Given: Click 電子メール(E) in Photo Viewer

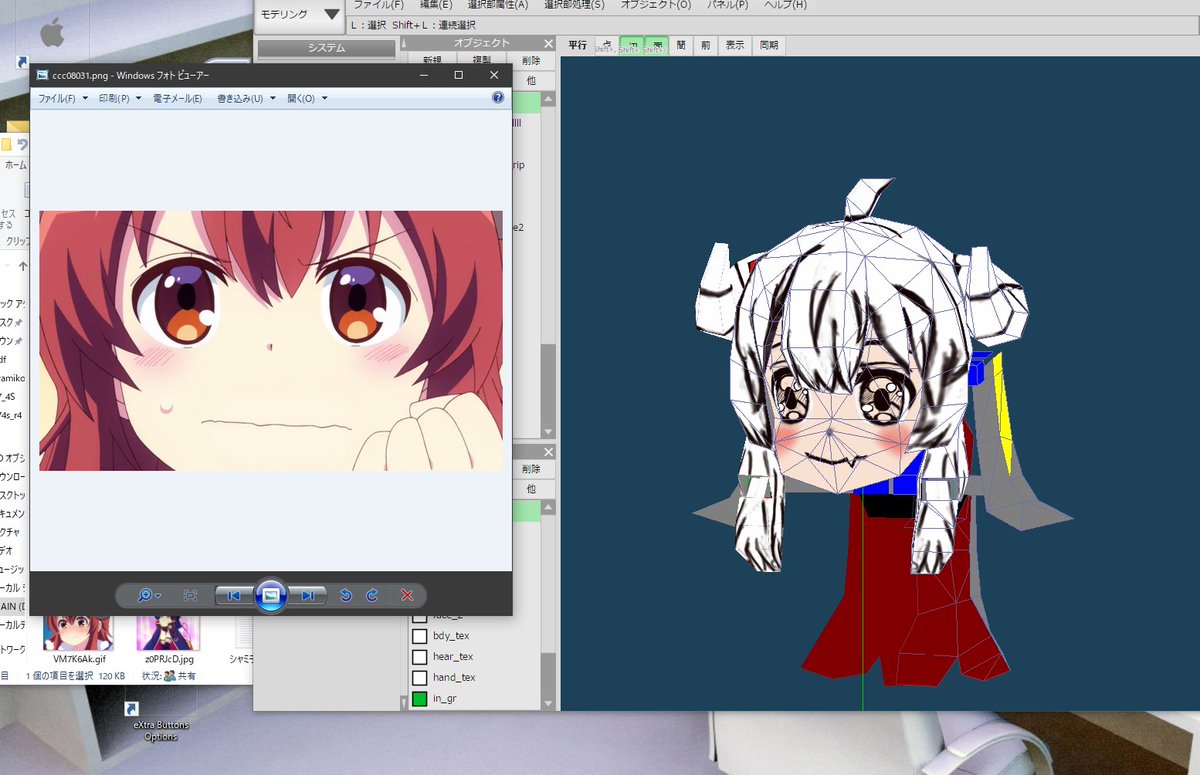Looking at the screenshot, I should pos(176,99).
